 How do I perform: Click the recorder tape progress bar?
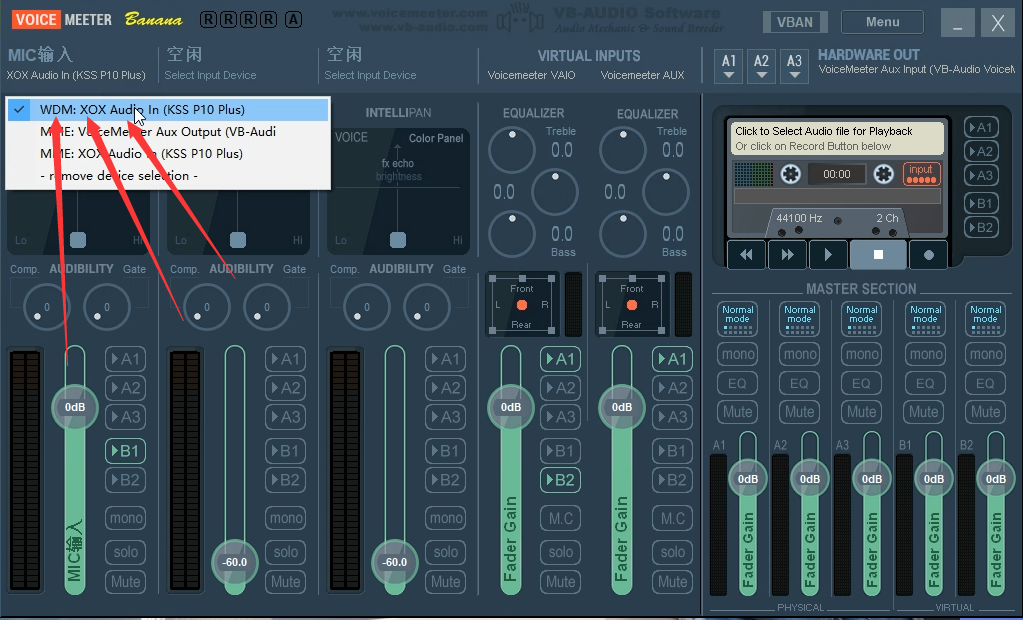837,196
